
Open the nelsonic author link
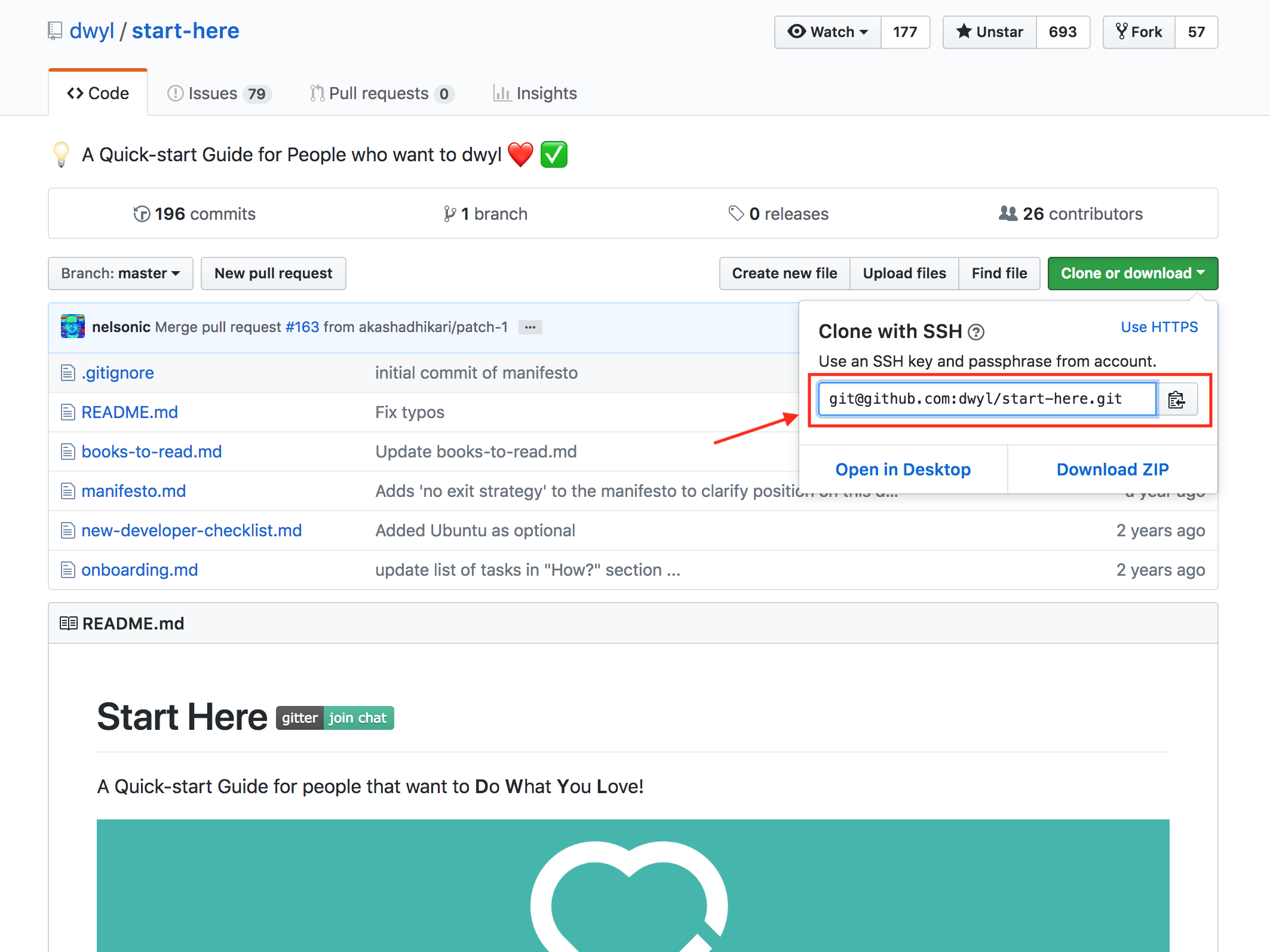121,327
